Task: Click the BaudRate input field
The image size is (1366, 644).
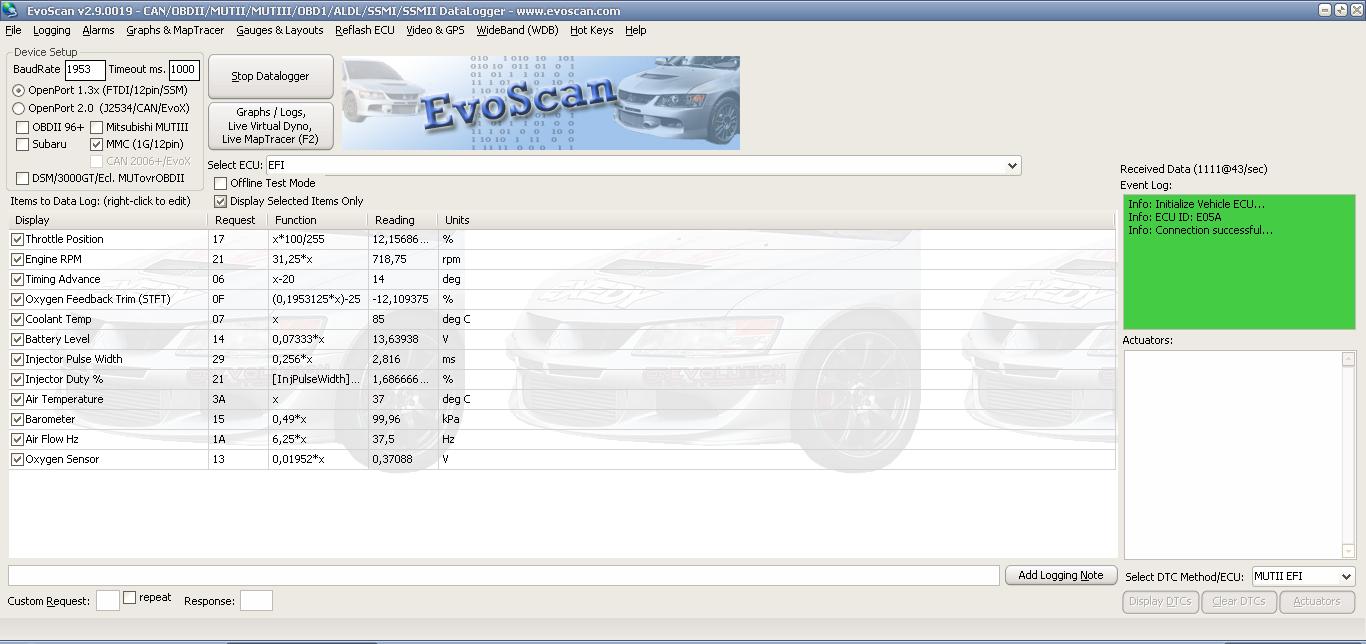Action: coord(85,70)
